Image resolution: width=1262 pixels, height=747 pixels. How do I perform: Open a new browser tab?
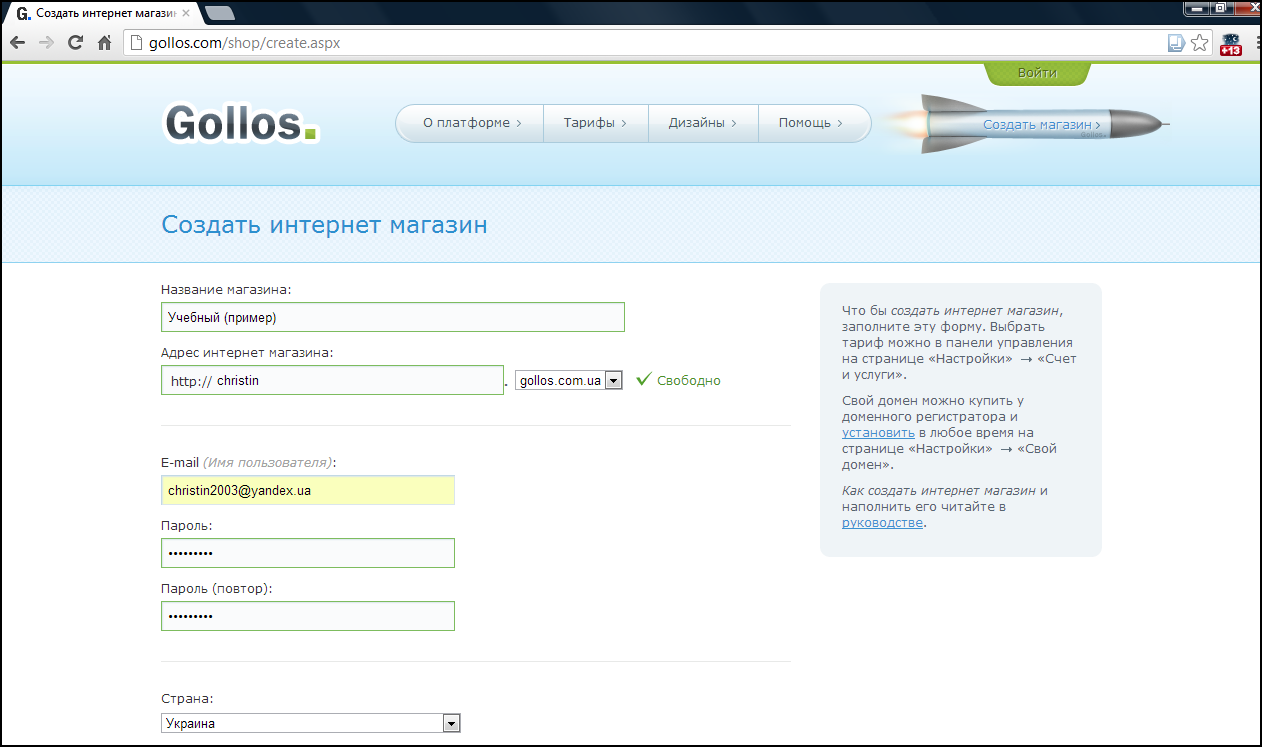click(x=219, y=13)
